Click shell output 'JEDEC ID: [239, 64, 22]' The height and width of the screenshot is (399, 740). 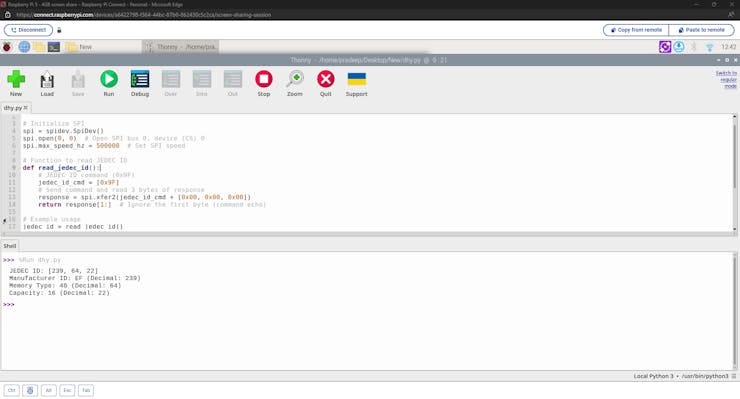53,271
